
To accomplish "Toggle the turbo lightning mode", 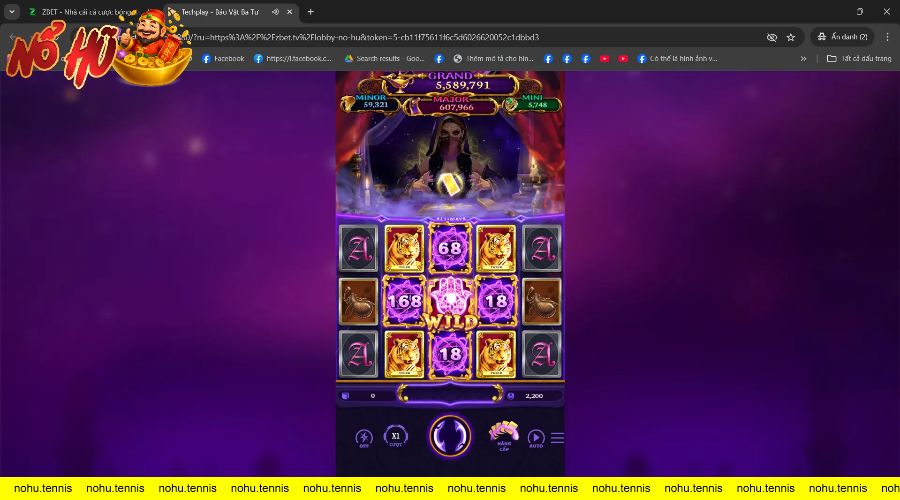I will pos(364,438).
